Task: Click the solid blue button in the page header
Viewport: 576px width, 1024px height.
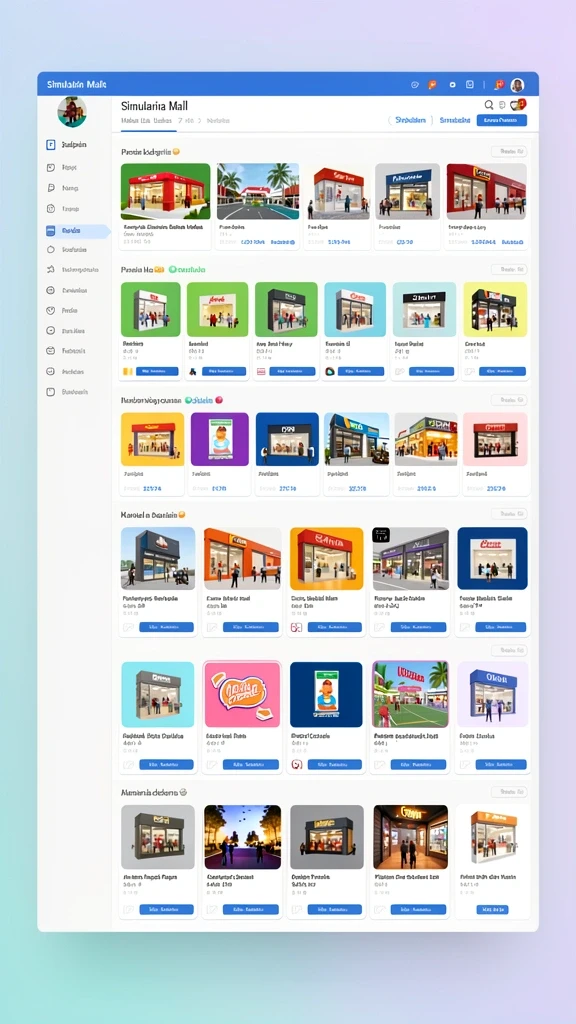Action: click(x=502, y=120)
